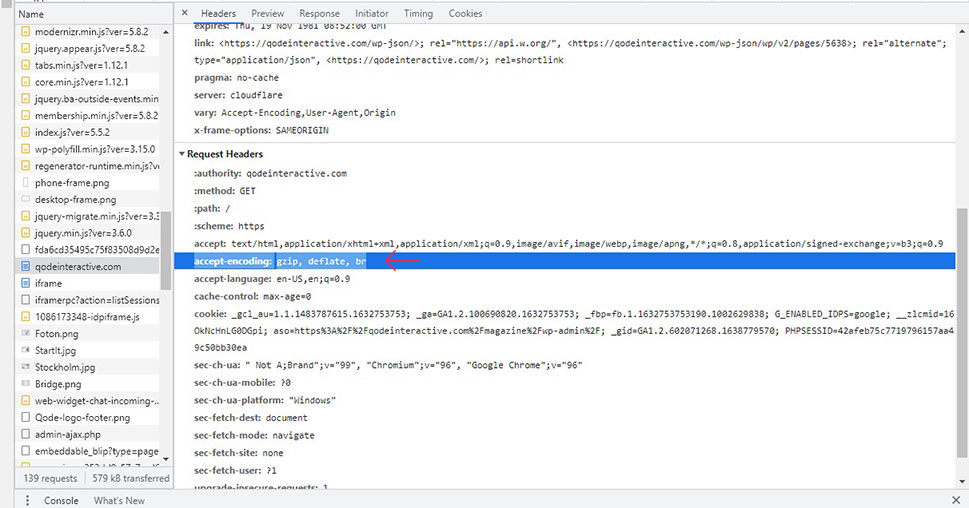The height and width of the screenshot is (508, 969).
Task: Switch to the Timing tab
Action: (x=418, y=13)
